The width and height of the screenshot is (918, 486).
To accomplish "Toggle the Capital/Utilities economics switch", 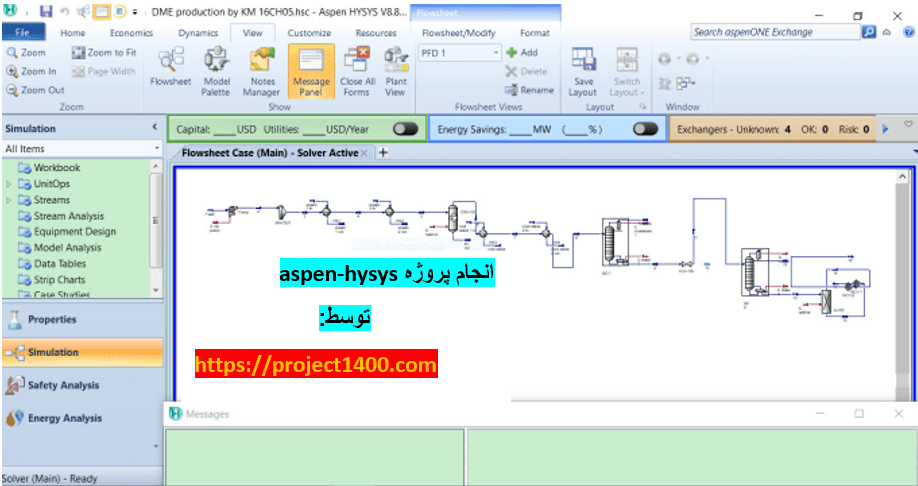I will click(x=405, y=129).
